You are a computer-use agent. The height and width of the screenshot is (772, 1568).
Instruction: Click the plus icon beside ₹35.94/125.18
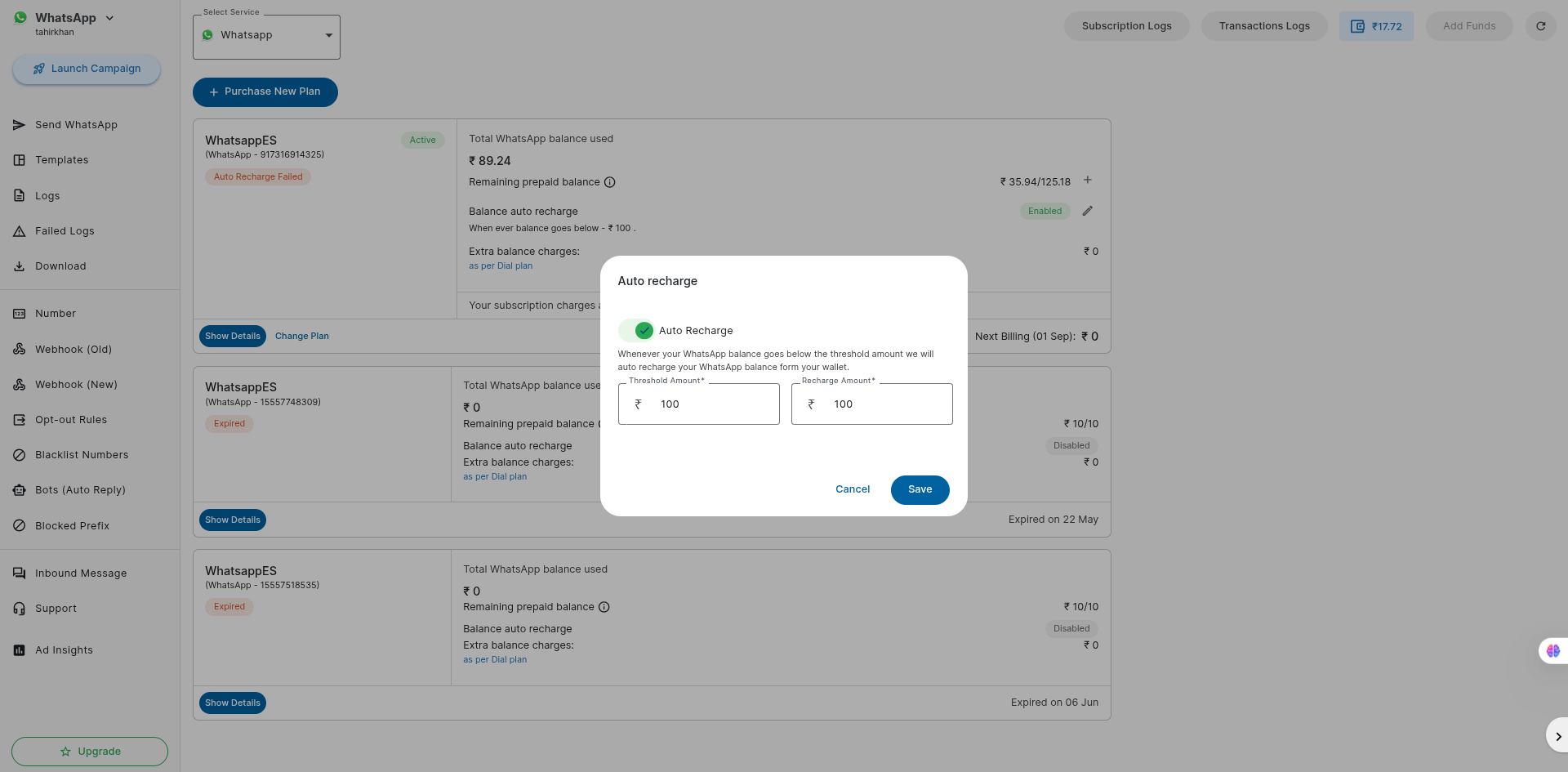pyautogui.click(x=1088, y=181)
